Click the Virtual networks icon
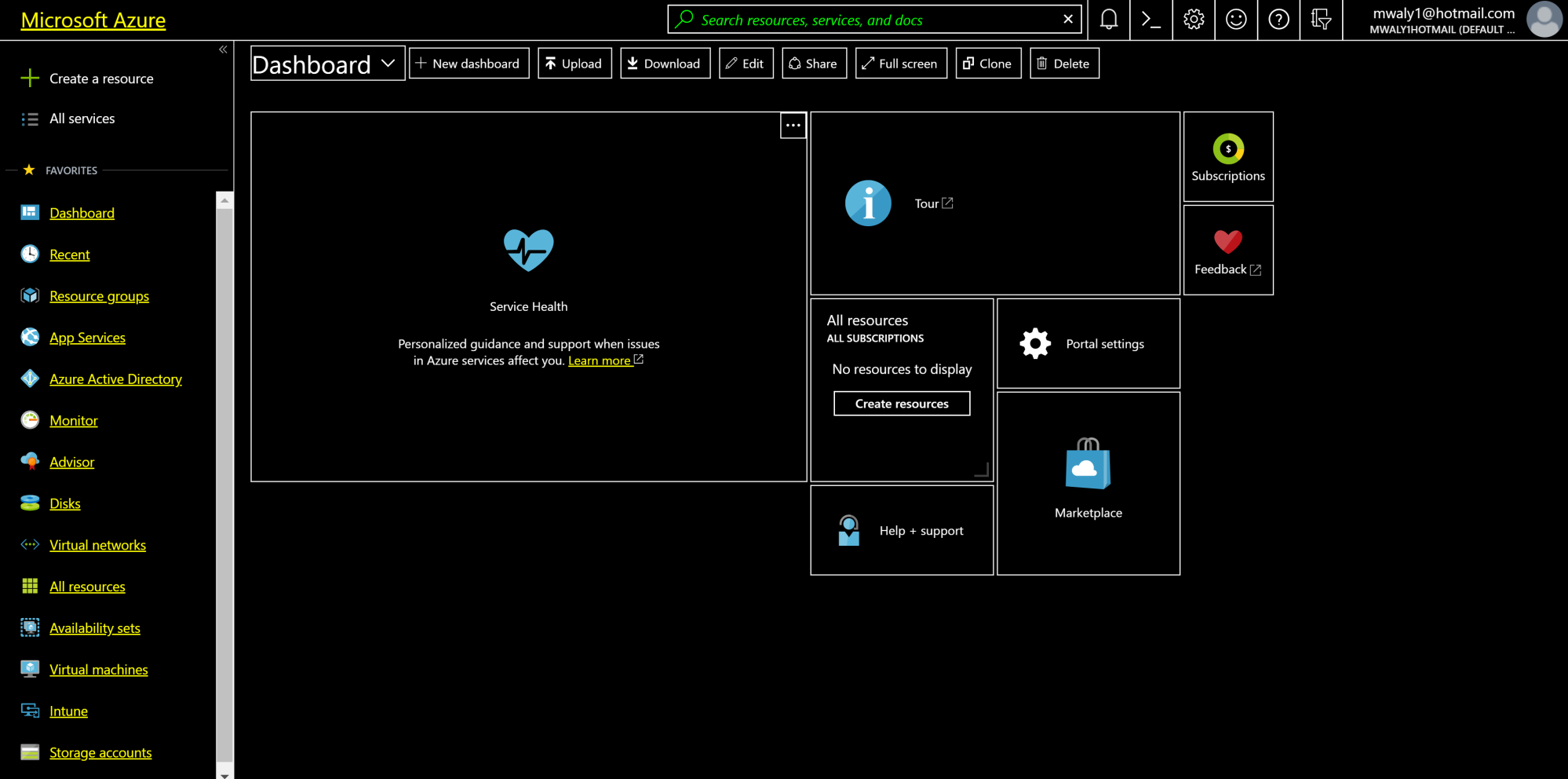This screenshot has width=1568, height=779. (x=30, y=544)
